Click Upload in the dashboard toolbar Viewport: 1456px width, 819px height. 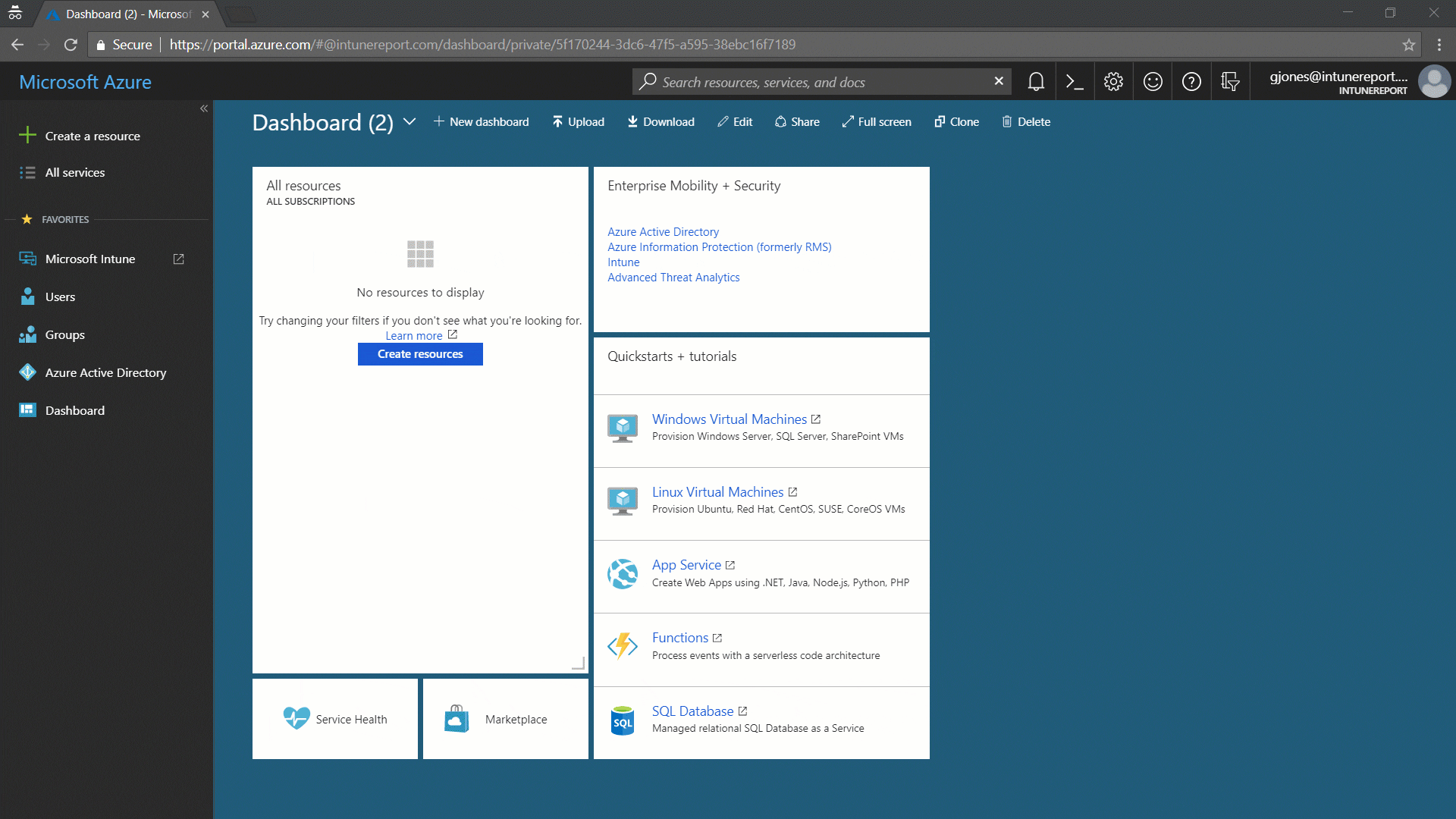click(x=578, y=121)
